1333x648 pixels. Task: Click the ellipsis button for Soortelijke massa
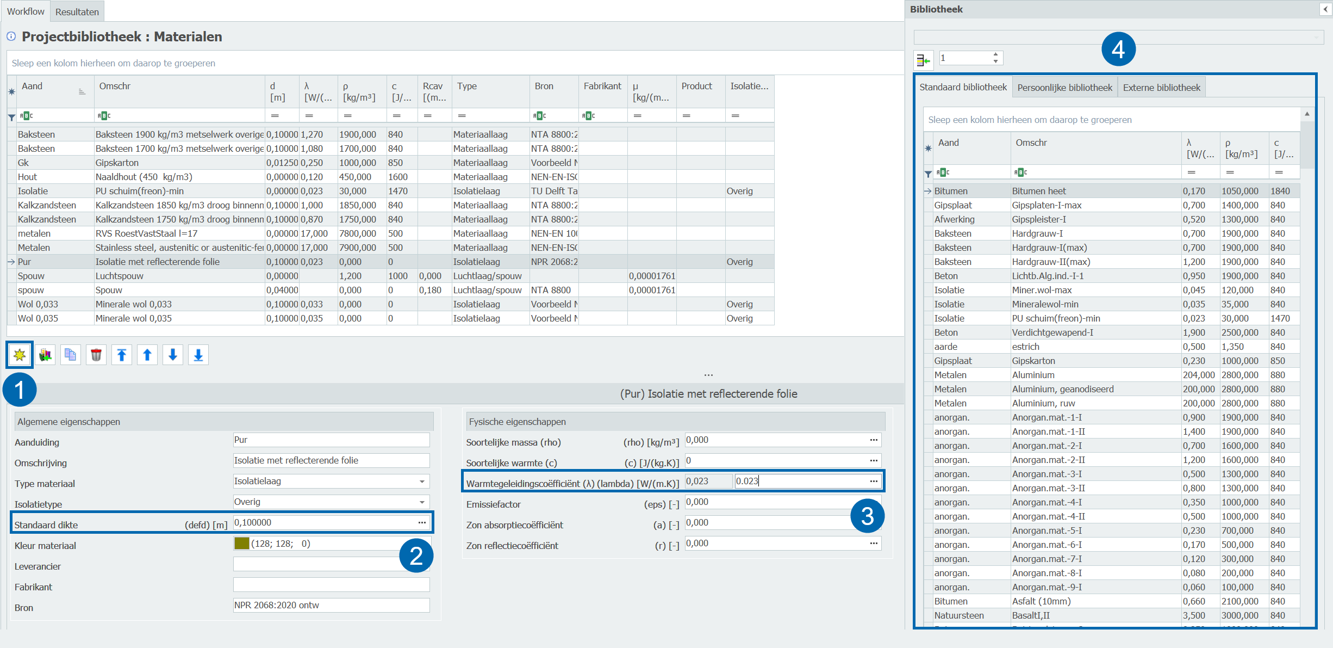pyautogui.click(x=873, y=440)
